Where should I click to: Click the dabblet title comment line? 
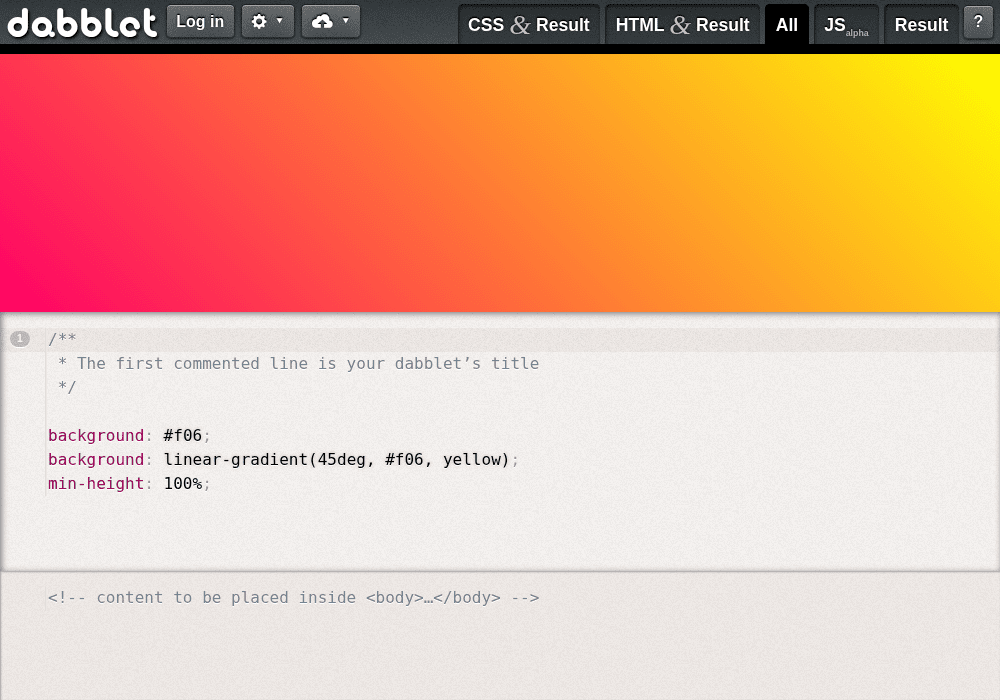click(x=298, y=363)
